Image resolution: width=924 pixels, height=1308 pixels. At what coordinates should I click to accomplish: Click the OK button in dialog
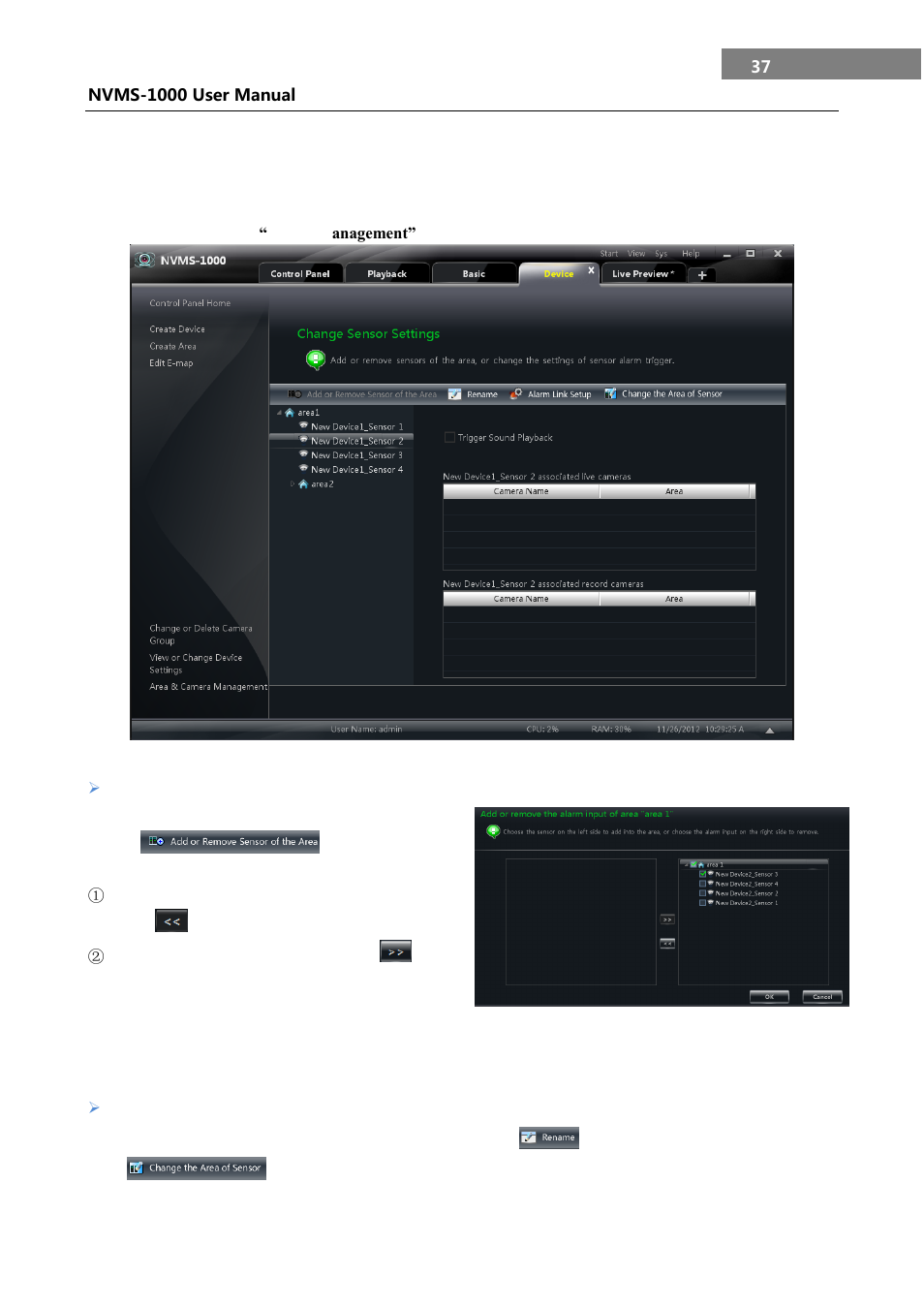(769, 996)
